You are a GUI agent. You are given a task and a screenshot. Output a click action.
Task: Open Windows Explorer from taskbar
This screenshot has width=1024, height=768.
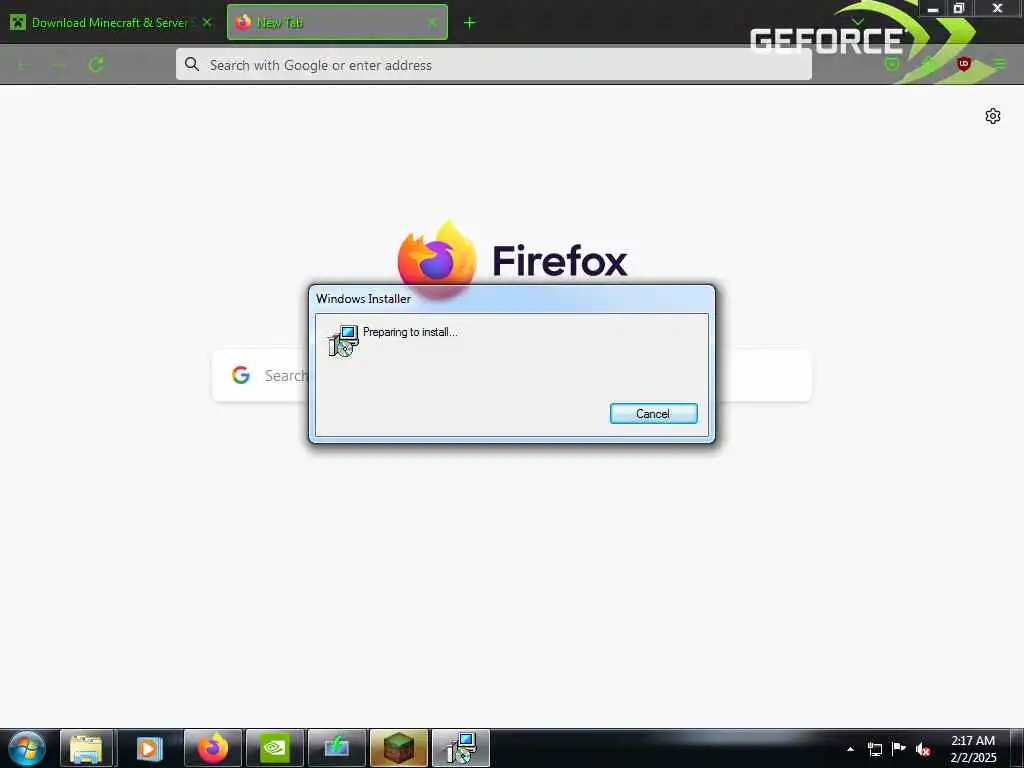click(86, 748)
